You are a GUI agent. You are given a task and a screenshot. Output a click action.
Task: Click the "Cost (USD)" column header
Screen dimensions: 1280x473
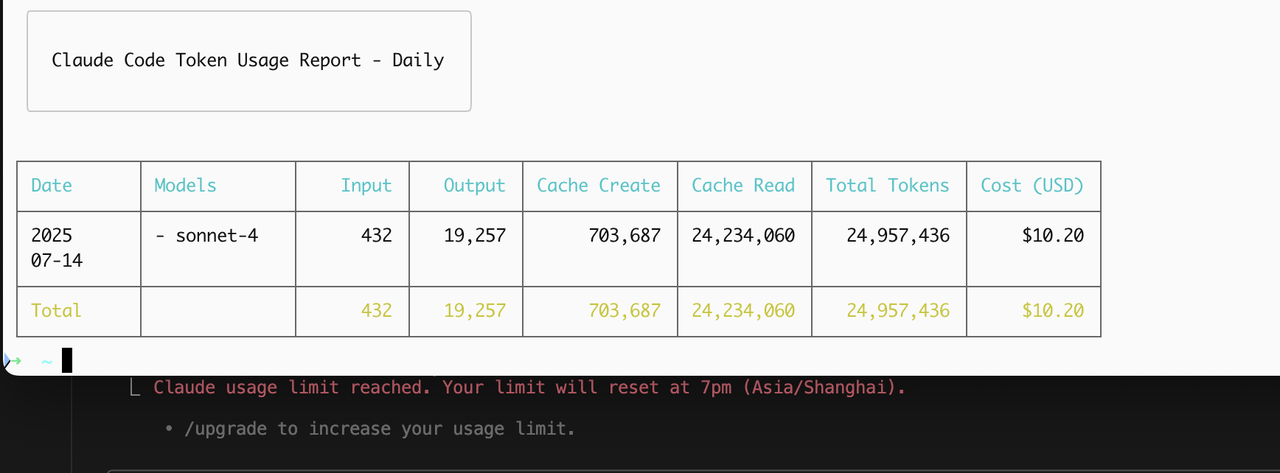pyautogui.click(x=1033, y=185)
